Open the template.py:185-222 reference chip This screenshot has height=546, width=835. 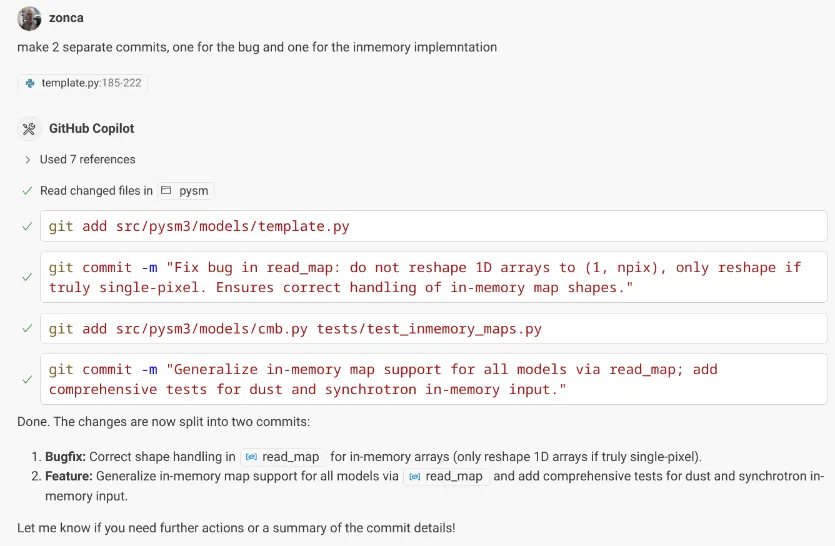pyautogui.click(x=83, y=83)
